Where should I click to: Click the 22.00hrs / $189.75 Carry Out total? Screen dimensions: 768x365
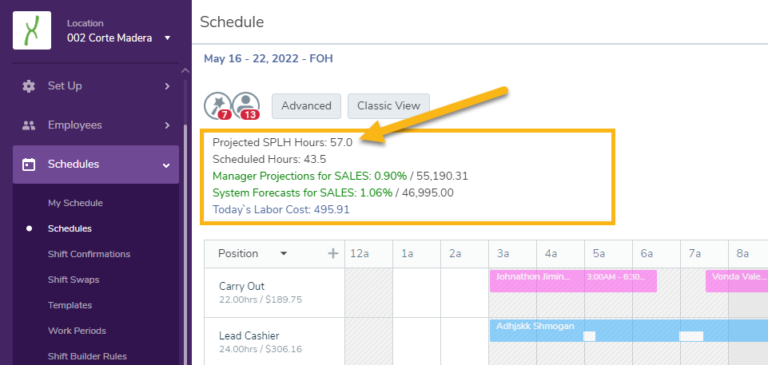(x=261, y=299)
